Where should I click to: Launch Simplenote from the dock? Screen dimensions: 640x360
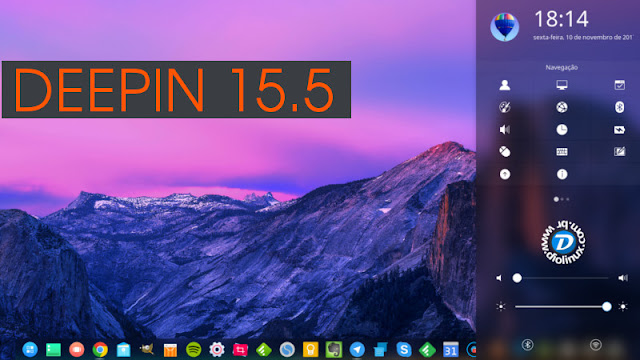(287, 349)
